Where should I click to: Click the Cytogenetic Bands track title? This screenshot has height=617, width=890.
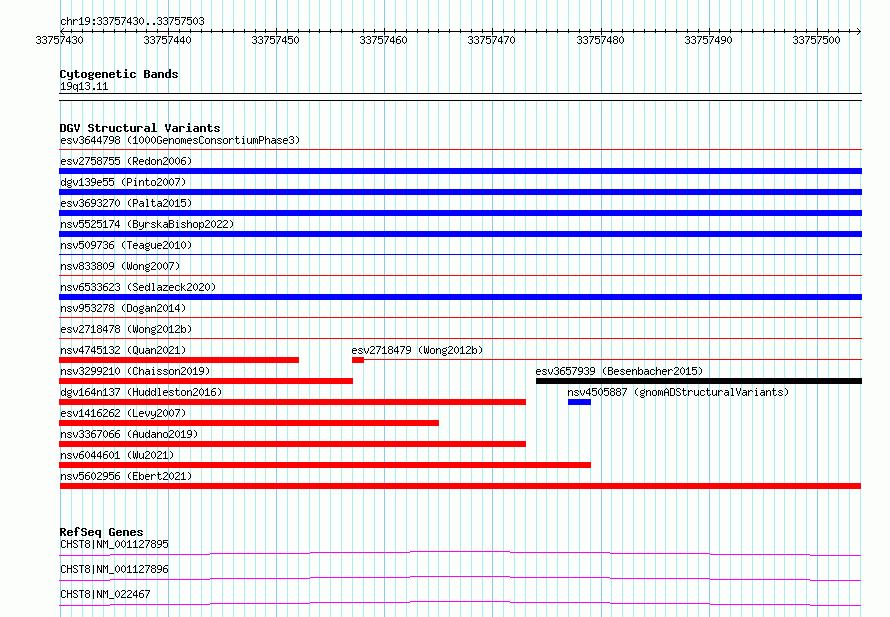click(119, 74)
